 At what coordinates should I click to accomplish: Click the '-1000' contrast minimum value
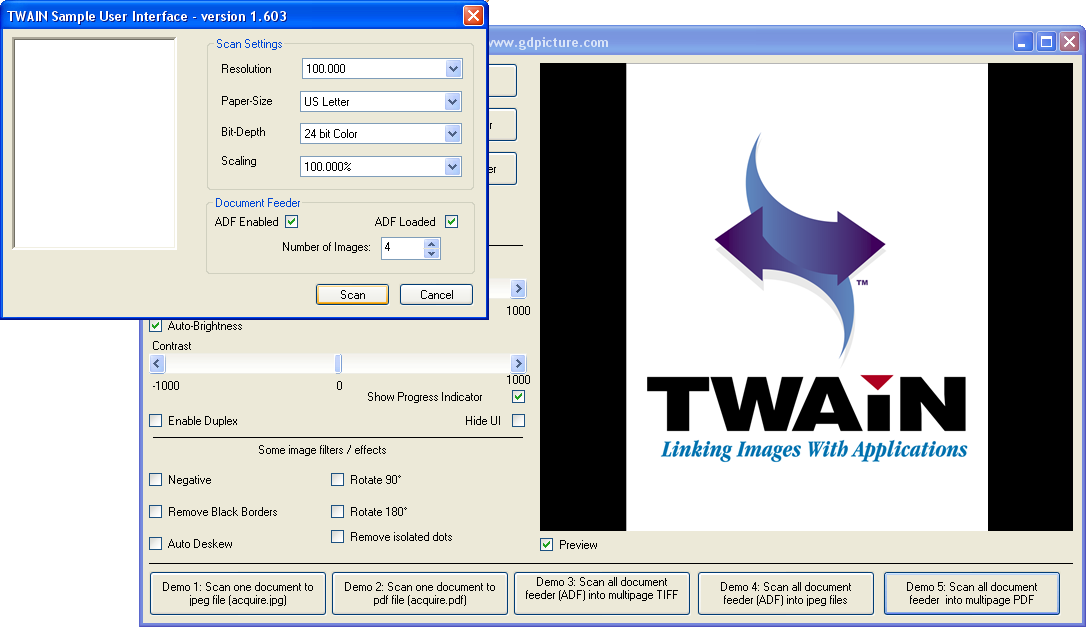(x=166, y=386)
